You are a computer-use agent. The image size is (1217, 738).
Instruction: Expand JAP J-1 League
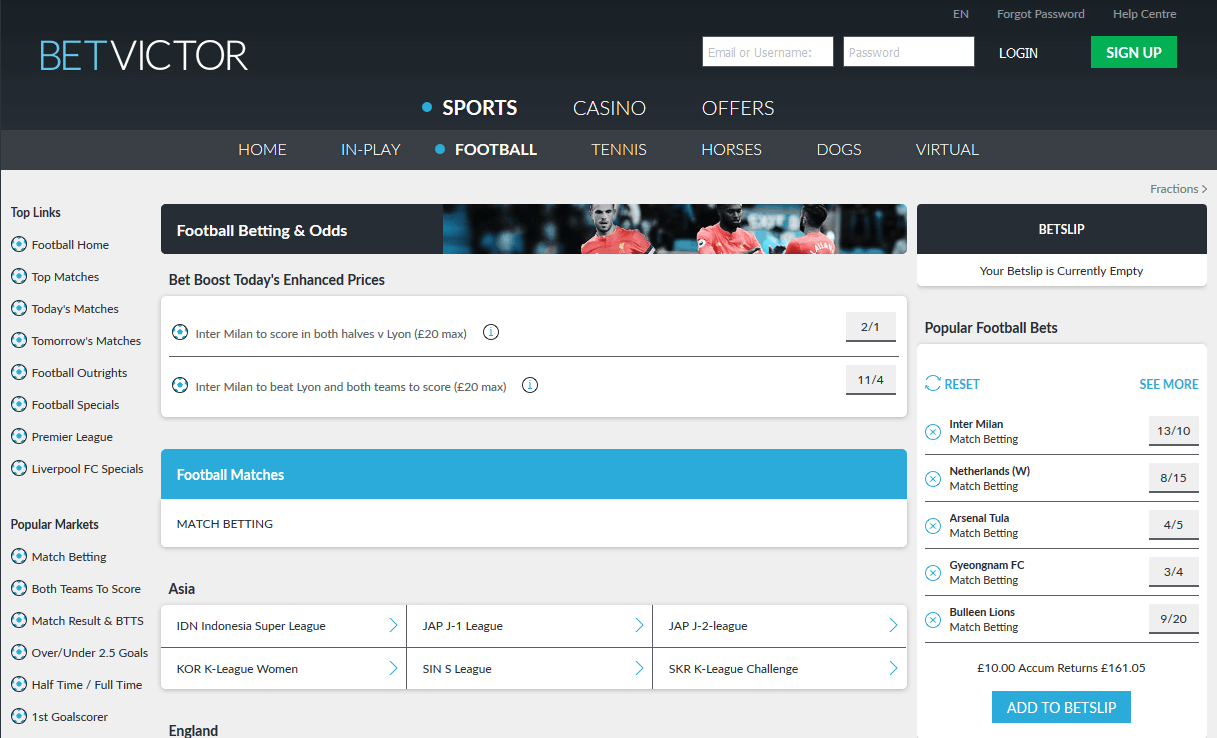pyautogui.click(x=530, y=626)
